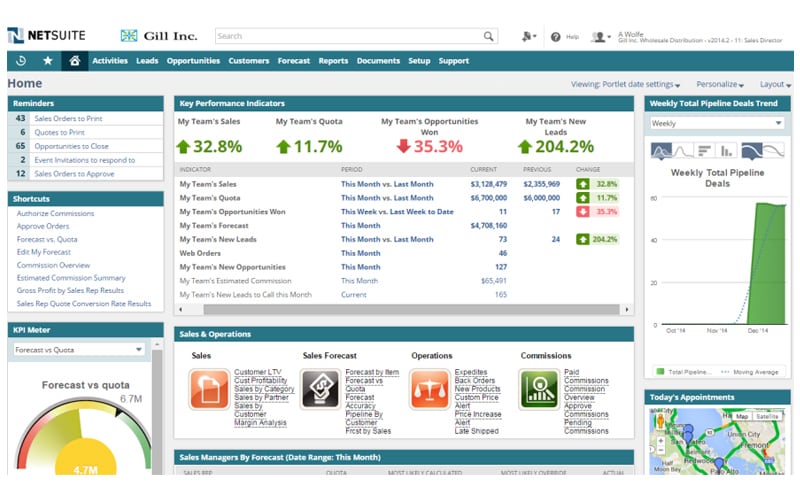Switch the map to Map view

coord(741,416)
